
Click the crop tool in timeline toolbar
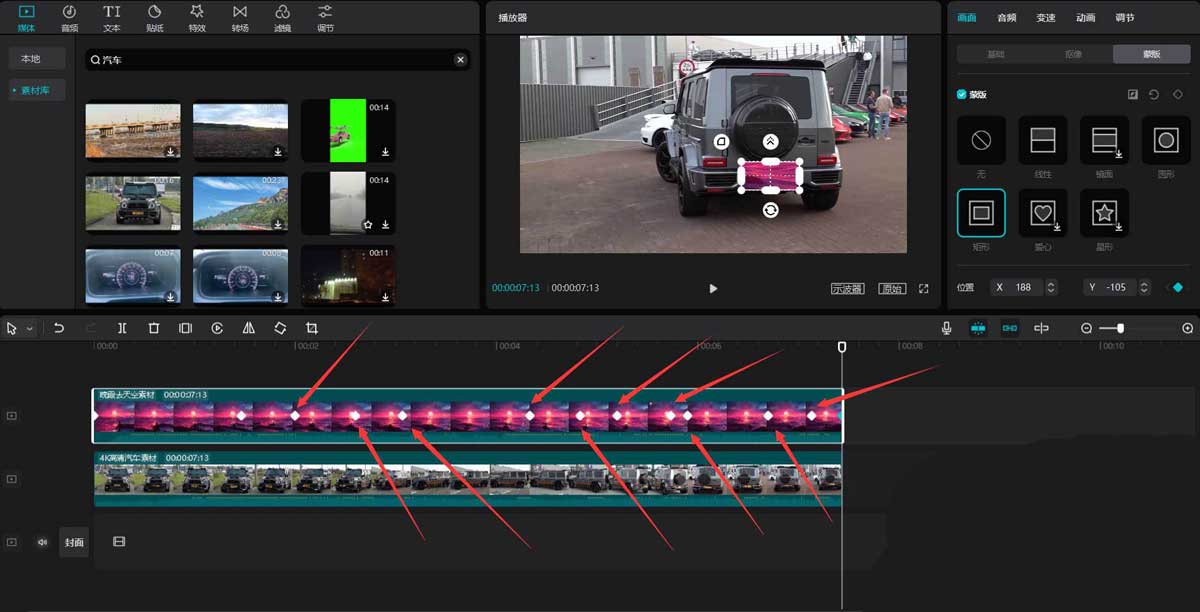(312, 328)
